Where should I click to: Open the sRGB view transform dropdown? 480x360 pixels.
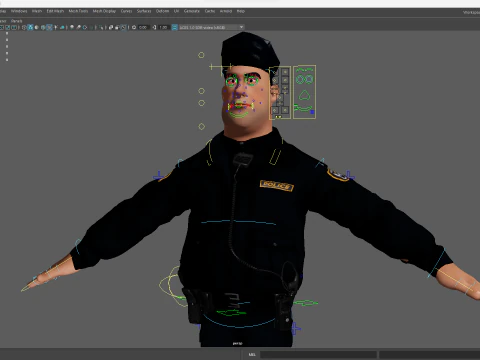(211, 27)
